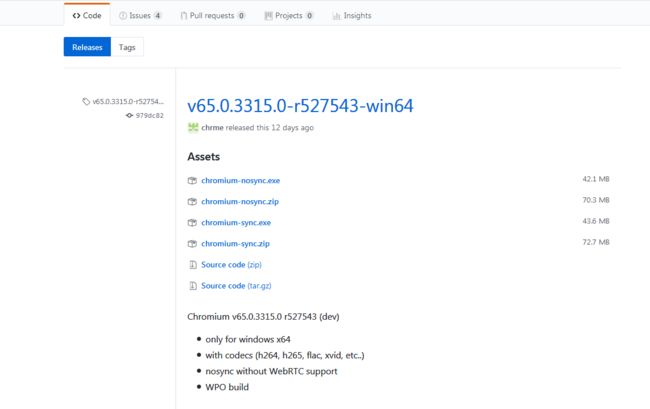Click the tag icon beside v65.0.3315.0-r52754
Viewport: 650px width, 409px height.
coord(86,101)
